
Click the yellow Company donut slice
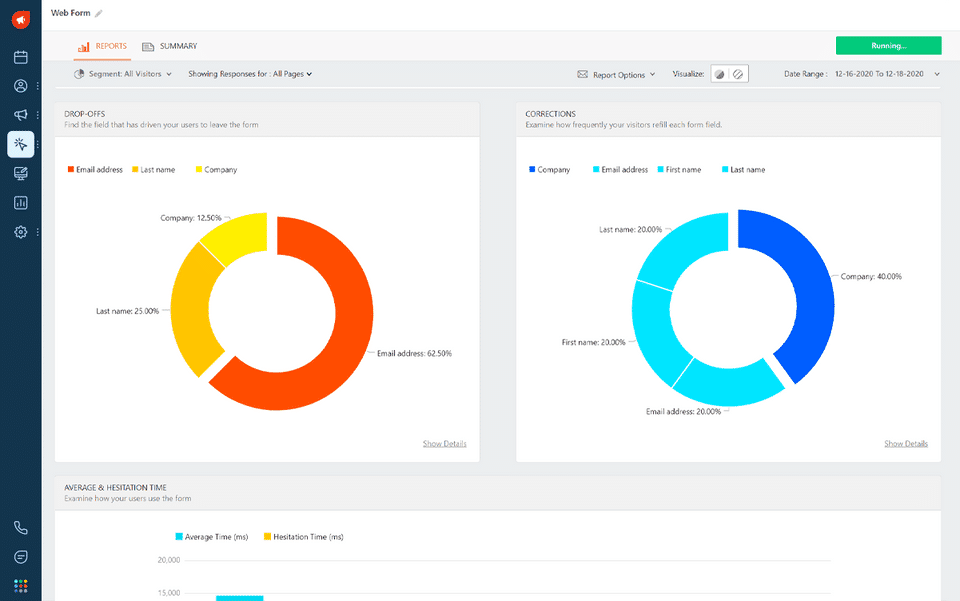[x=238, y=235]
